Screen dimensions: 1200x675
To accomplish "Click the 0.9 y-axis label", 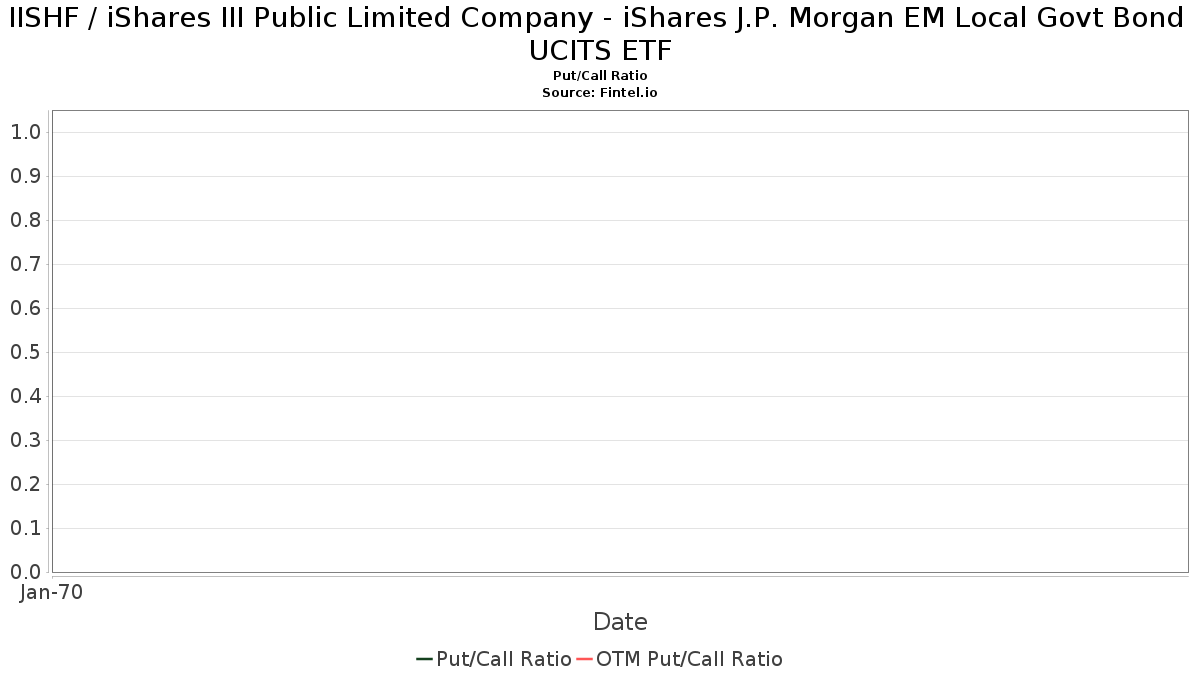I will 25,176.
